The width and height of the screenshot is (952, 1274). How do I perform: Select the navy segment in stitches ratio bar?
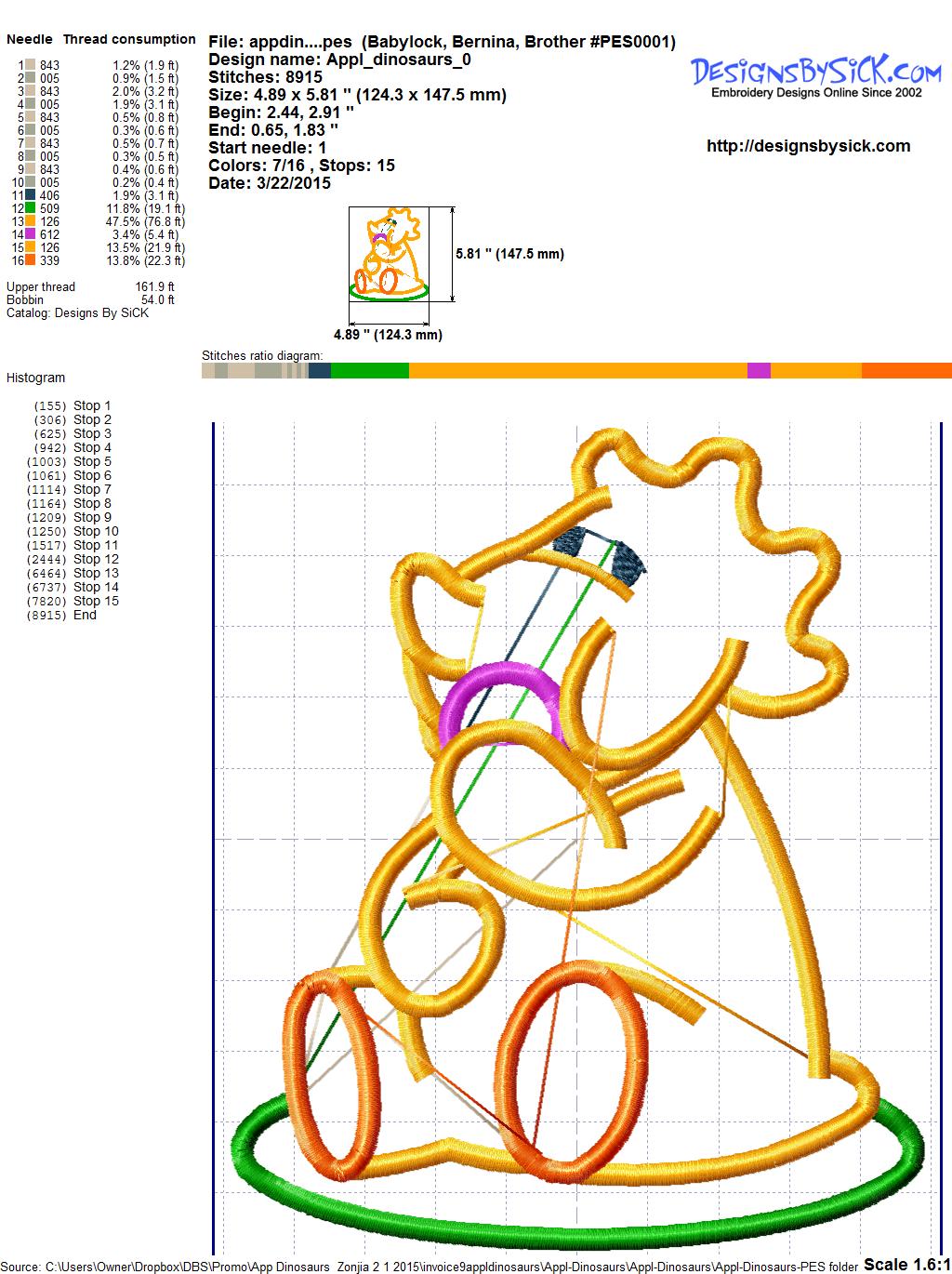click(319, 371)
